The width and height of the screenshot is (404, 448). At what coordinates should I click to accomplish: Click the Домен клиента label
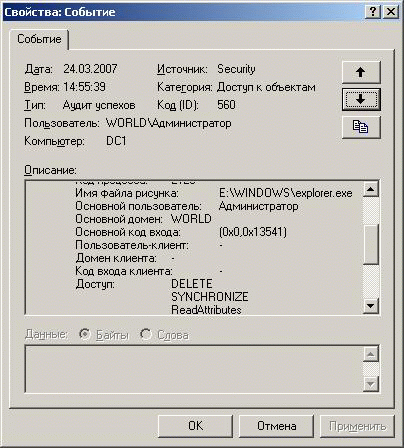point(116,258)
